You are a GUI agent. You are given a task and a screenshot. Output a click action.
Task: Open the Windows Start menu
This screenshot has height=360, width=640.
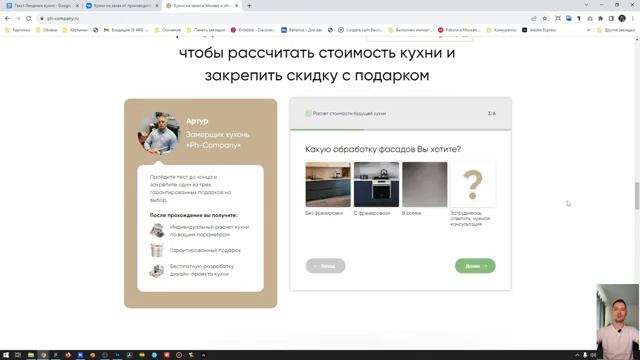coord(6,355)
